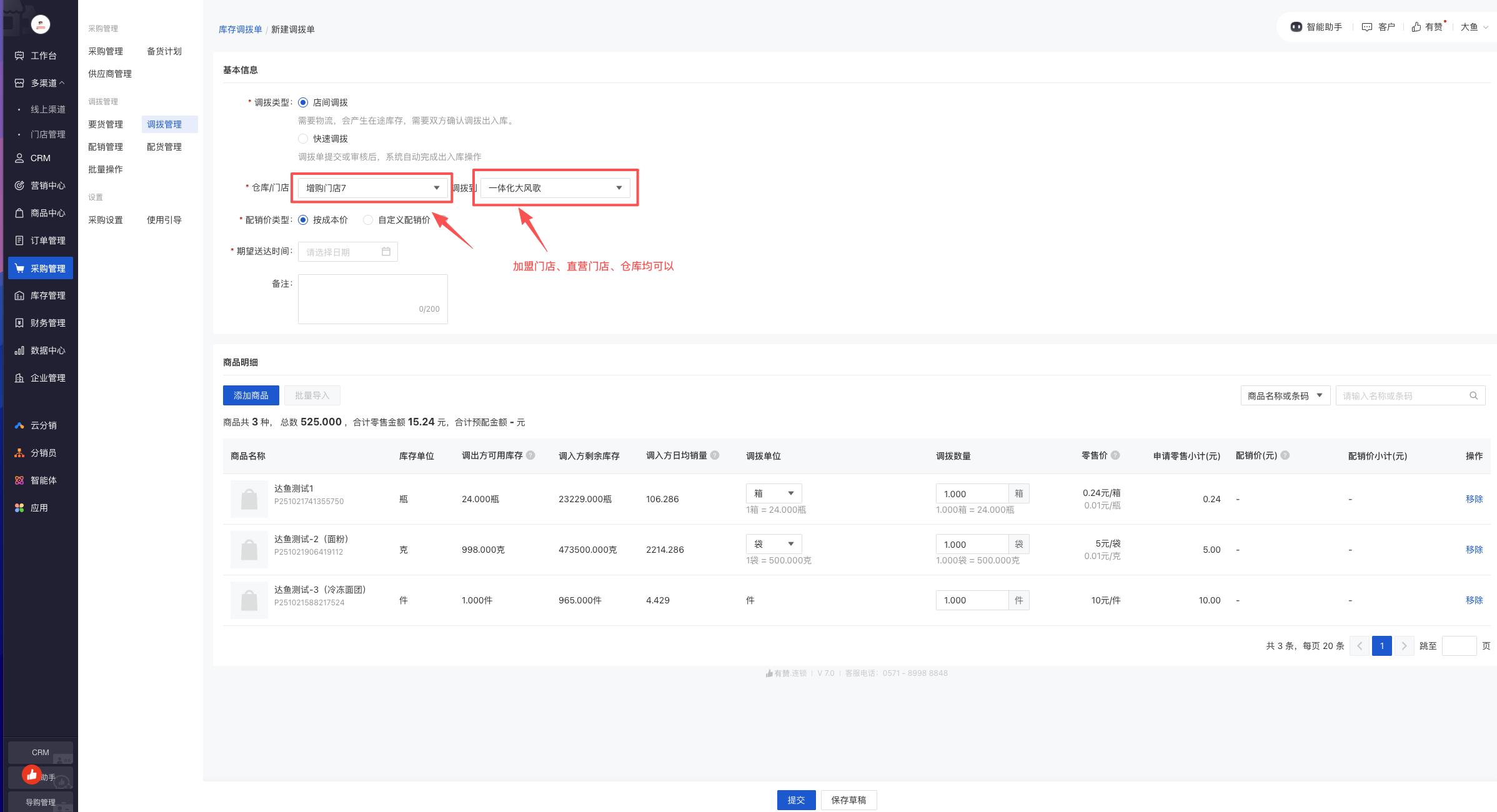This screenshot has width=1497, height=812.
Task: Click the search magnifier icon in product filter
Action: click(x=1473, y=395)
